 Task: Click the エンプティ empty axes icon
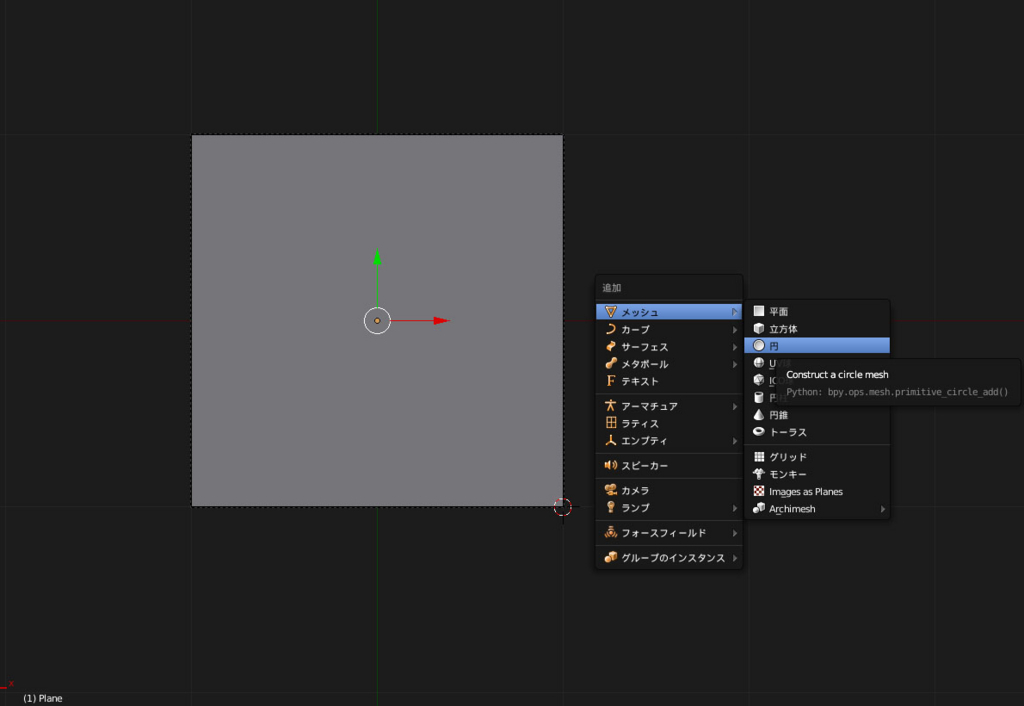(611, 440)
